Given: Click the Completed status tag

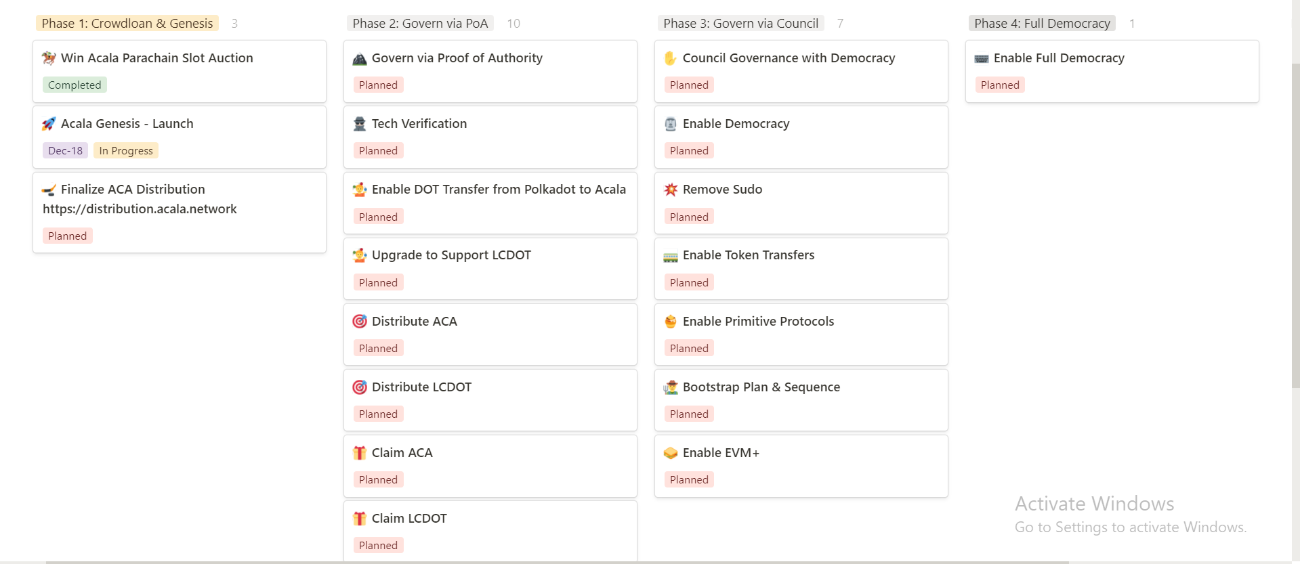Looking at the screenshot, I should [75, 85].
